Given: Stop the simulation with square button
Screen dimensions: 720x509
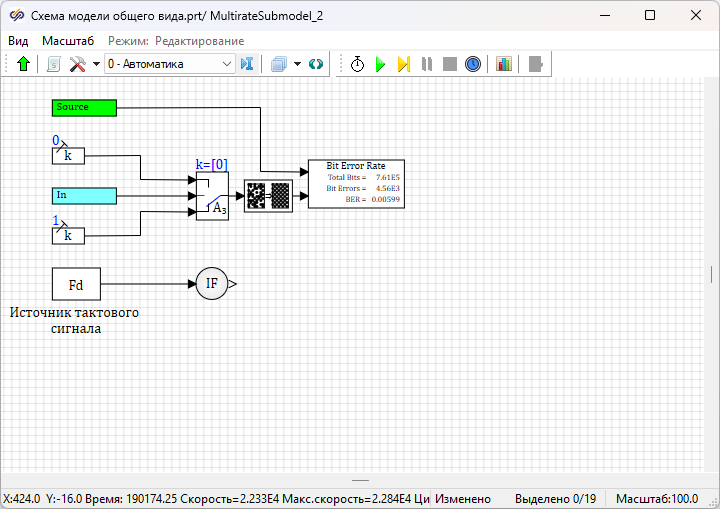Looking at the screenshot, I should click(x=450, y=64).
